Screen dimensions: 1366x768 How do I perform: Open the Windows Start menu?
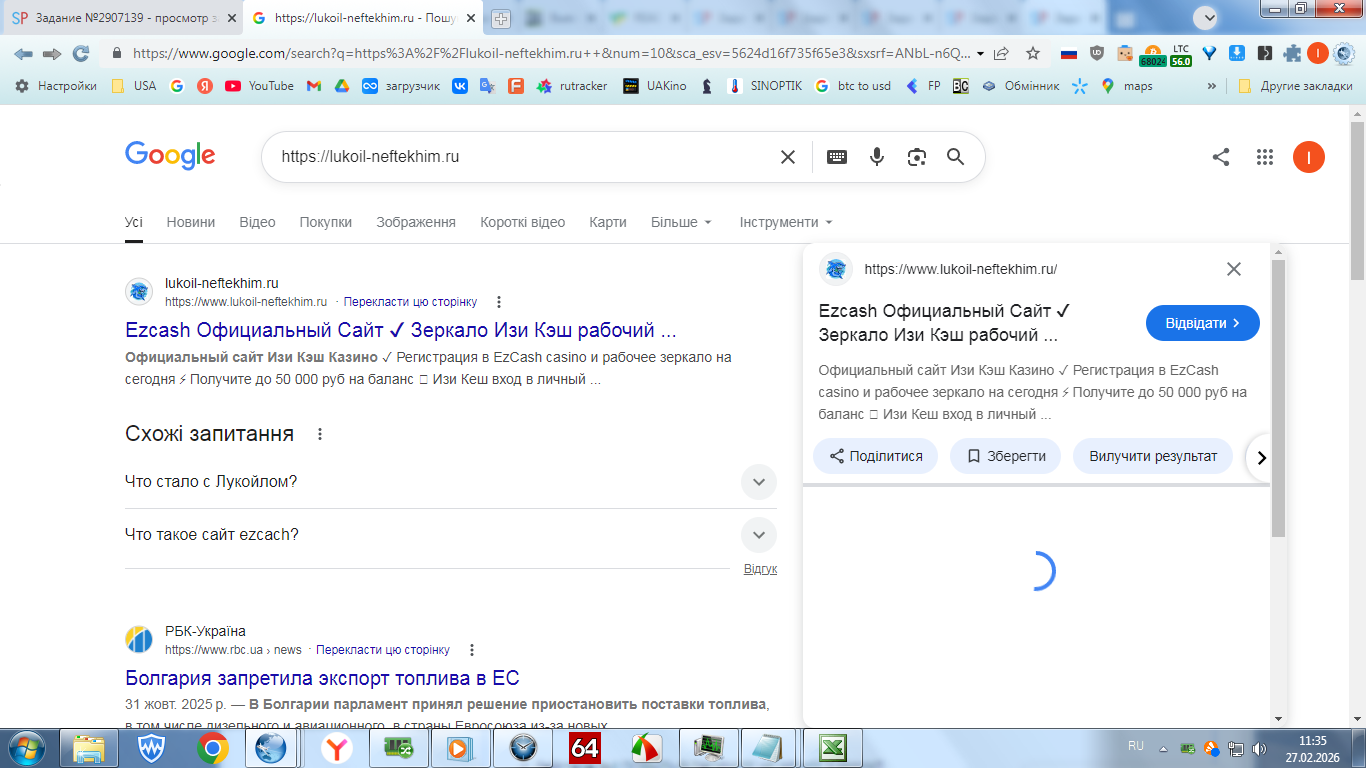[25, 748]
